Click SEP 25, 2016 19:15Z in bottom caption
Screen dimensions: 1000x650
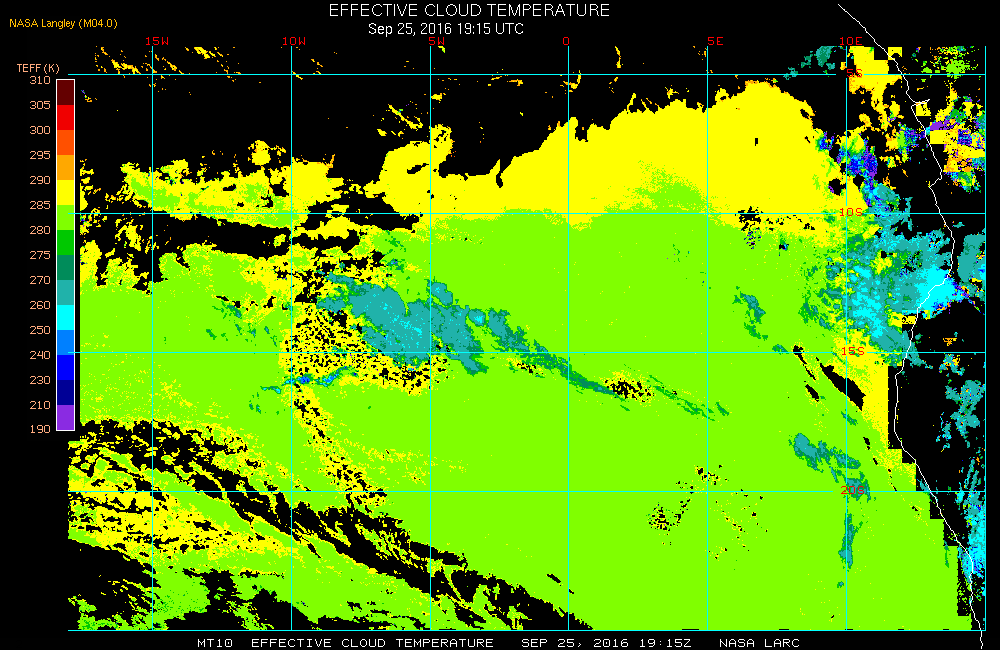606,643
